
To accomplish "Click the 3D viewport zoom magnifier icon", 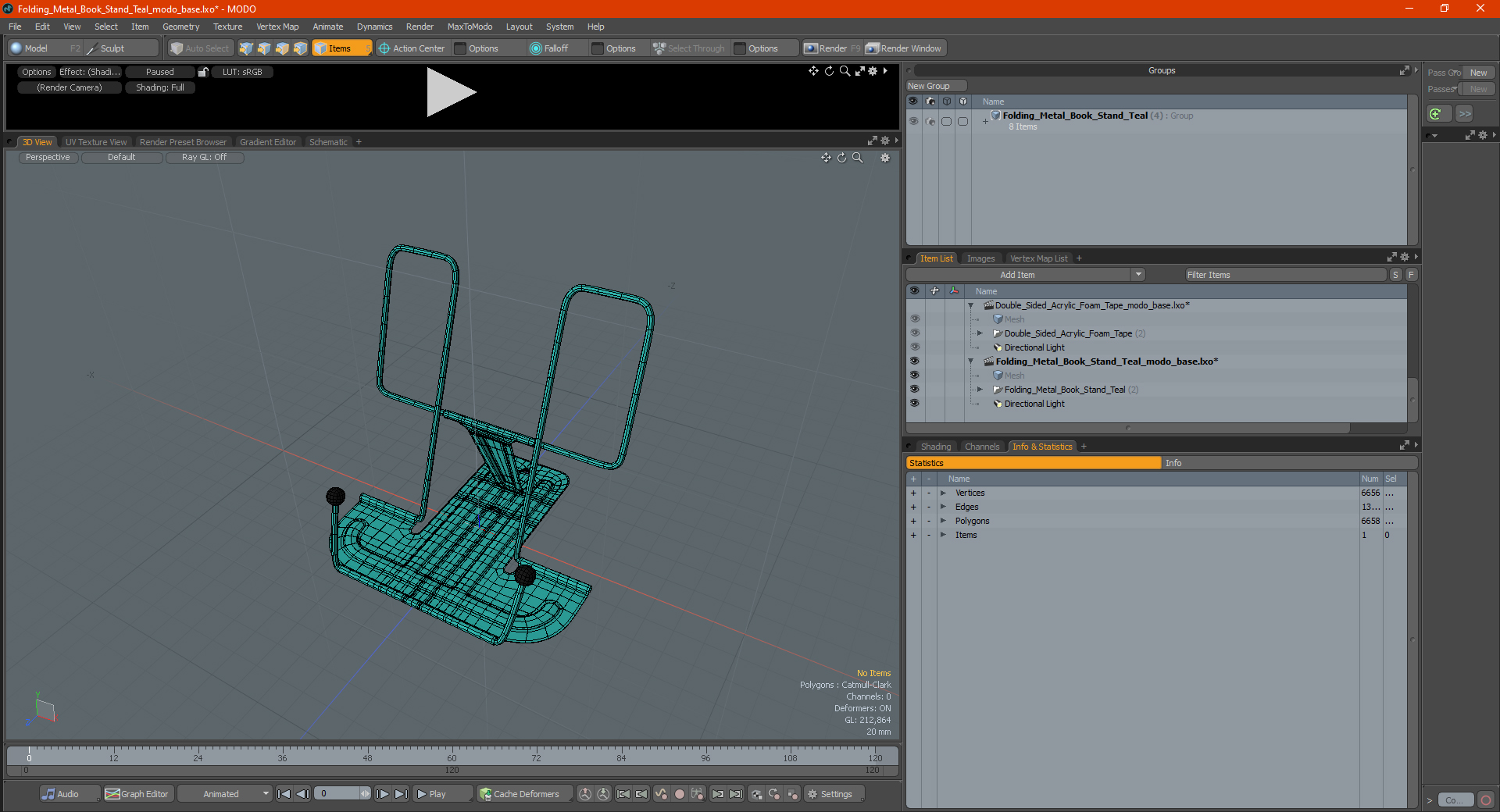I will click(x=857, y=158).
